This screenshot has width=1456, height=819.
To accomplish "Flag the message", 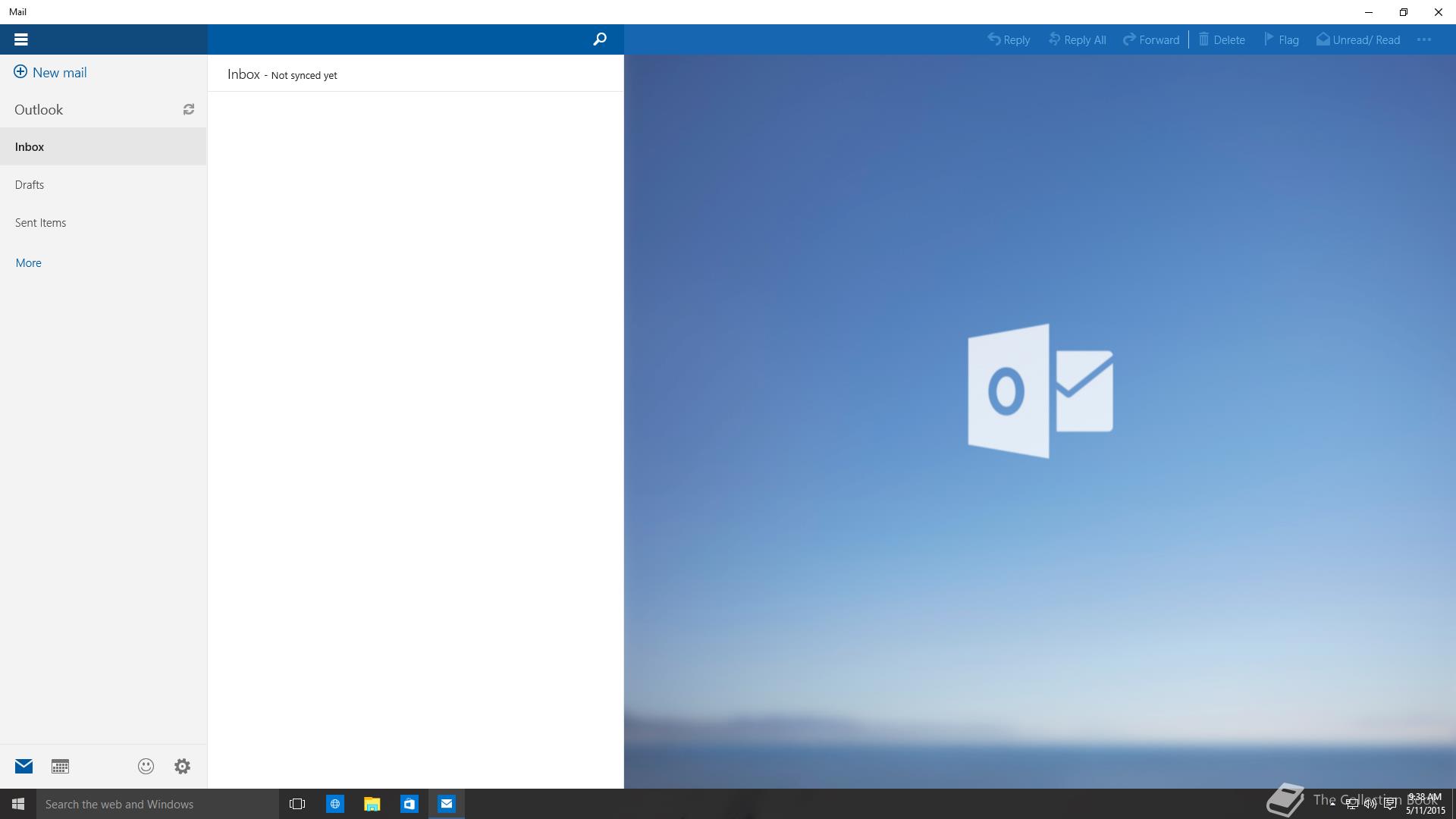I will (1282, 39).
